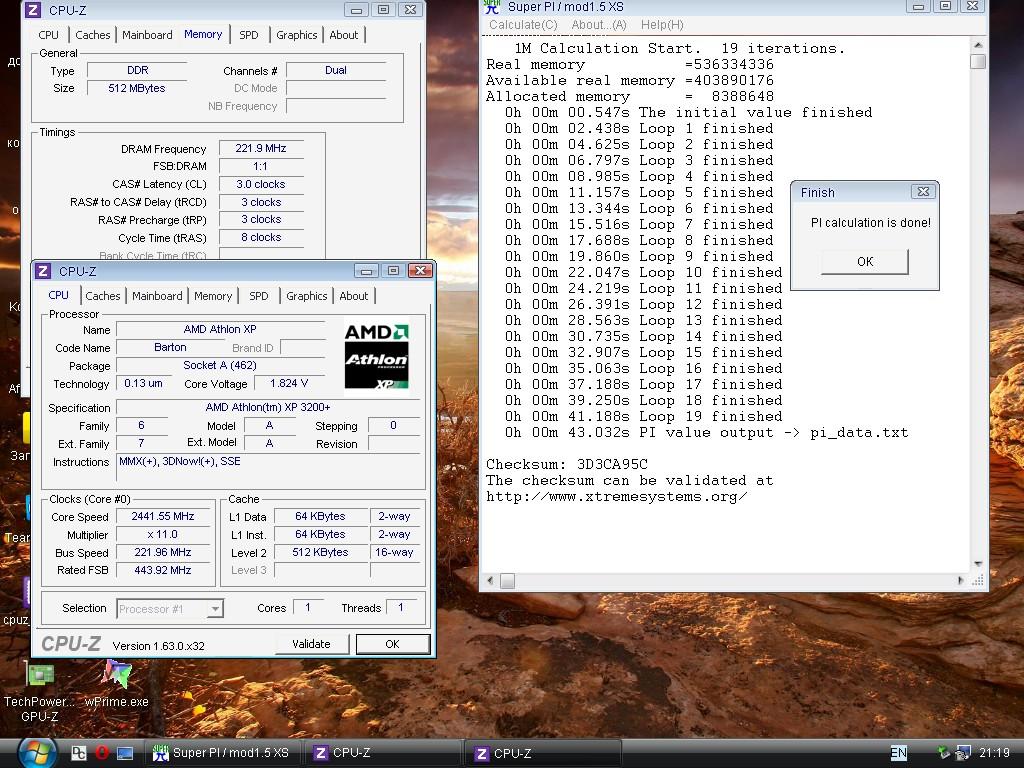Click the network icon in the system tray

point(943,753)
